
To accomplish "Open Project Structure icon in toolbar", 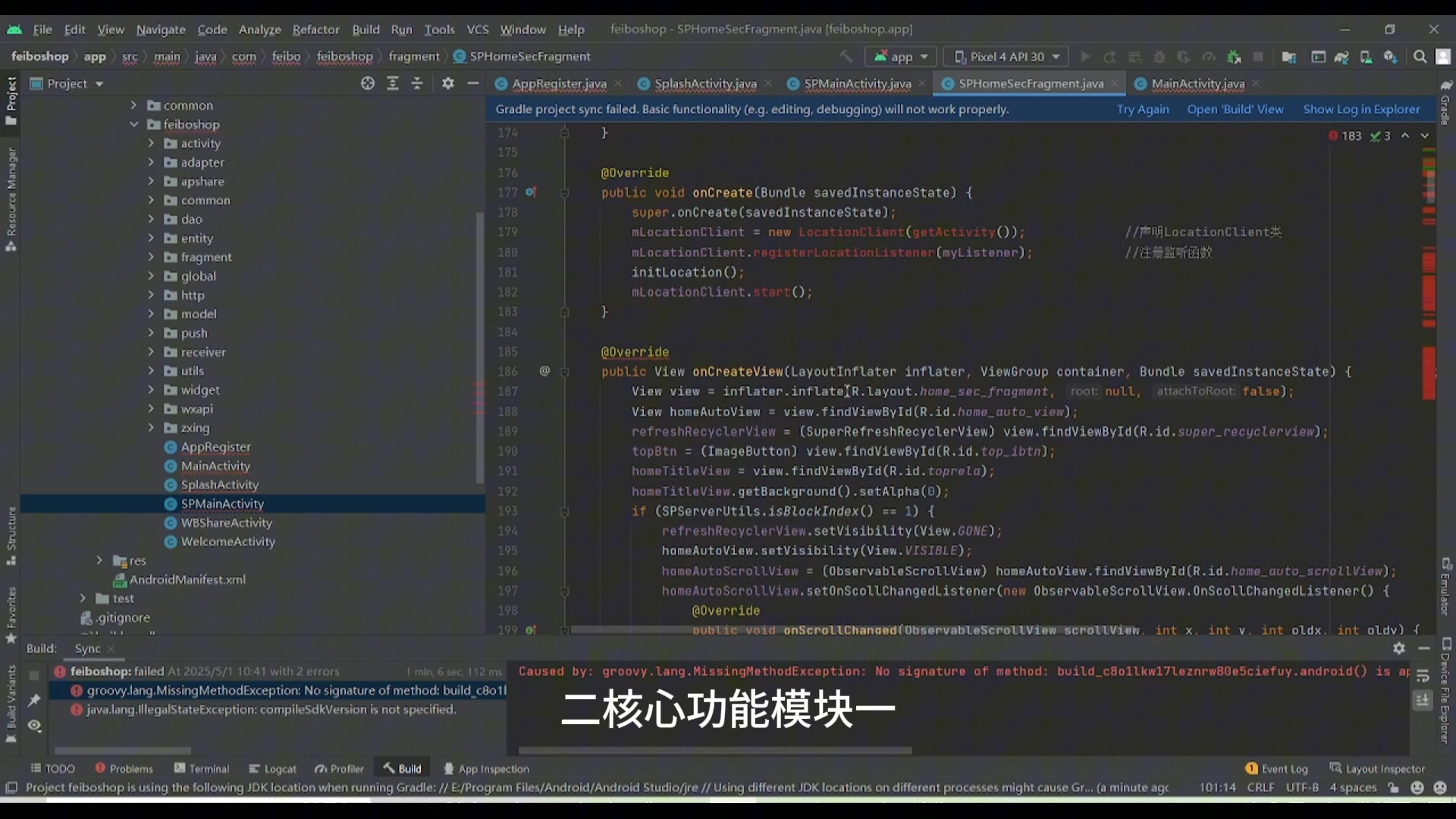I will 1288,57.
